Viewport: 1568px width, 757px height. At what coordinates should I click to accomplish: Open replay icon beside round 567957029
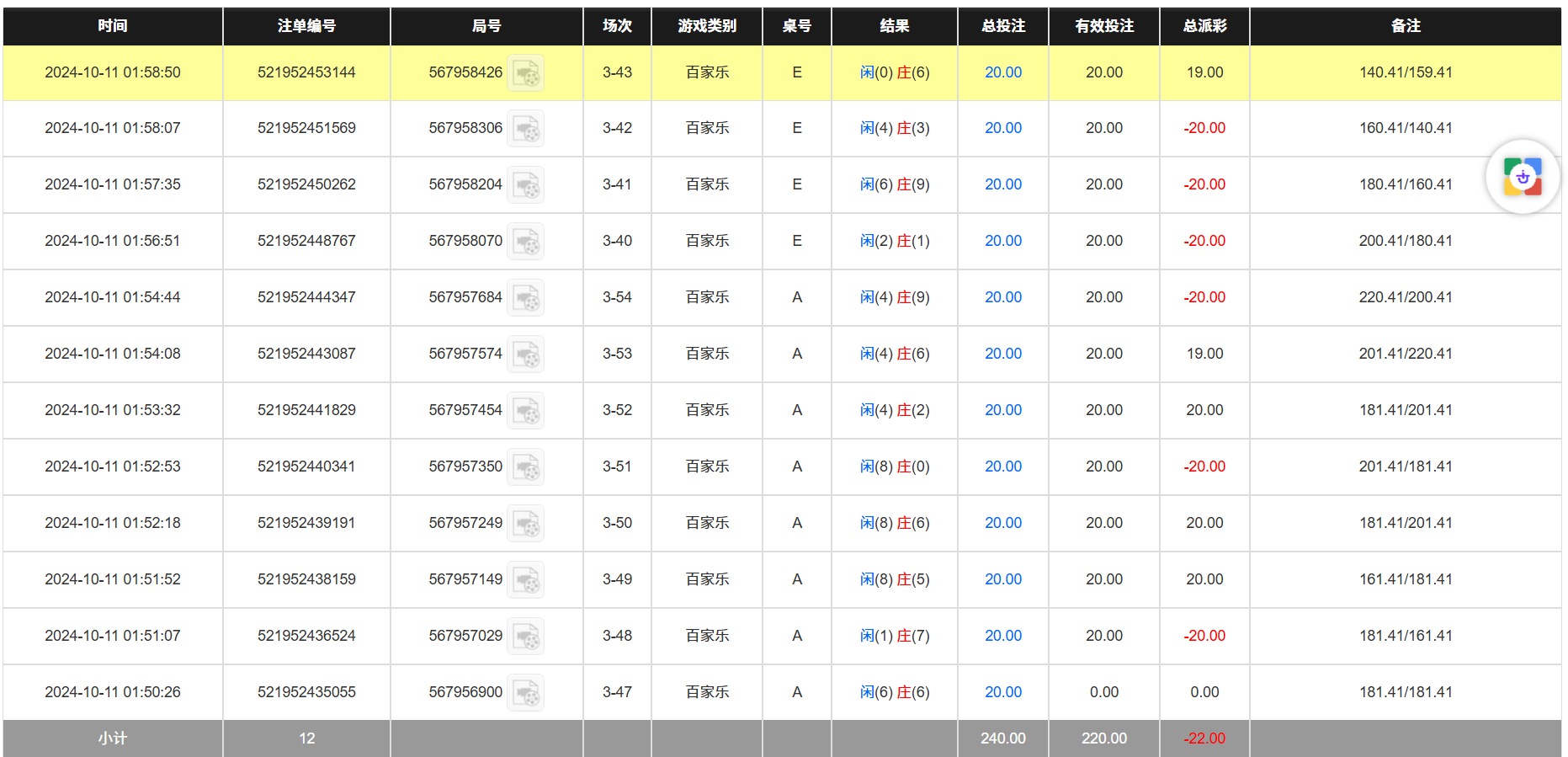(x=526, y=637)
